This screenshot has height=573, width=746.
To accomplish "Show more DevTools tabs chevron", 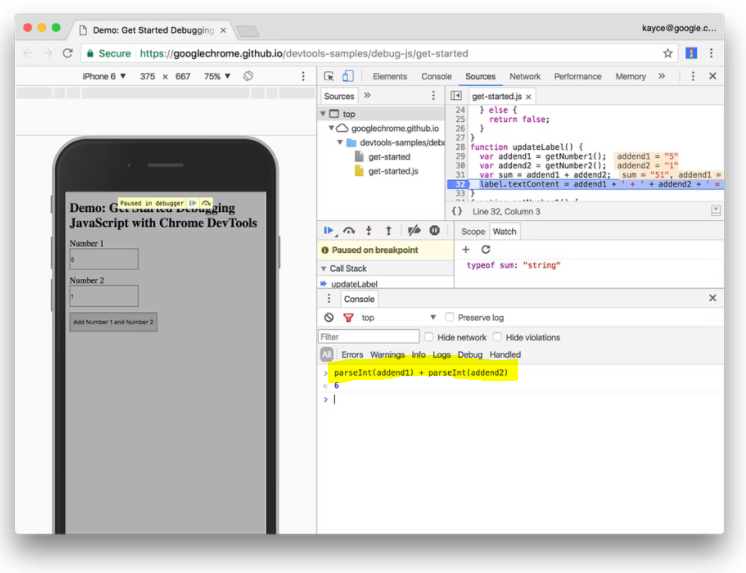I will (x=662, y=76).
